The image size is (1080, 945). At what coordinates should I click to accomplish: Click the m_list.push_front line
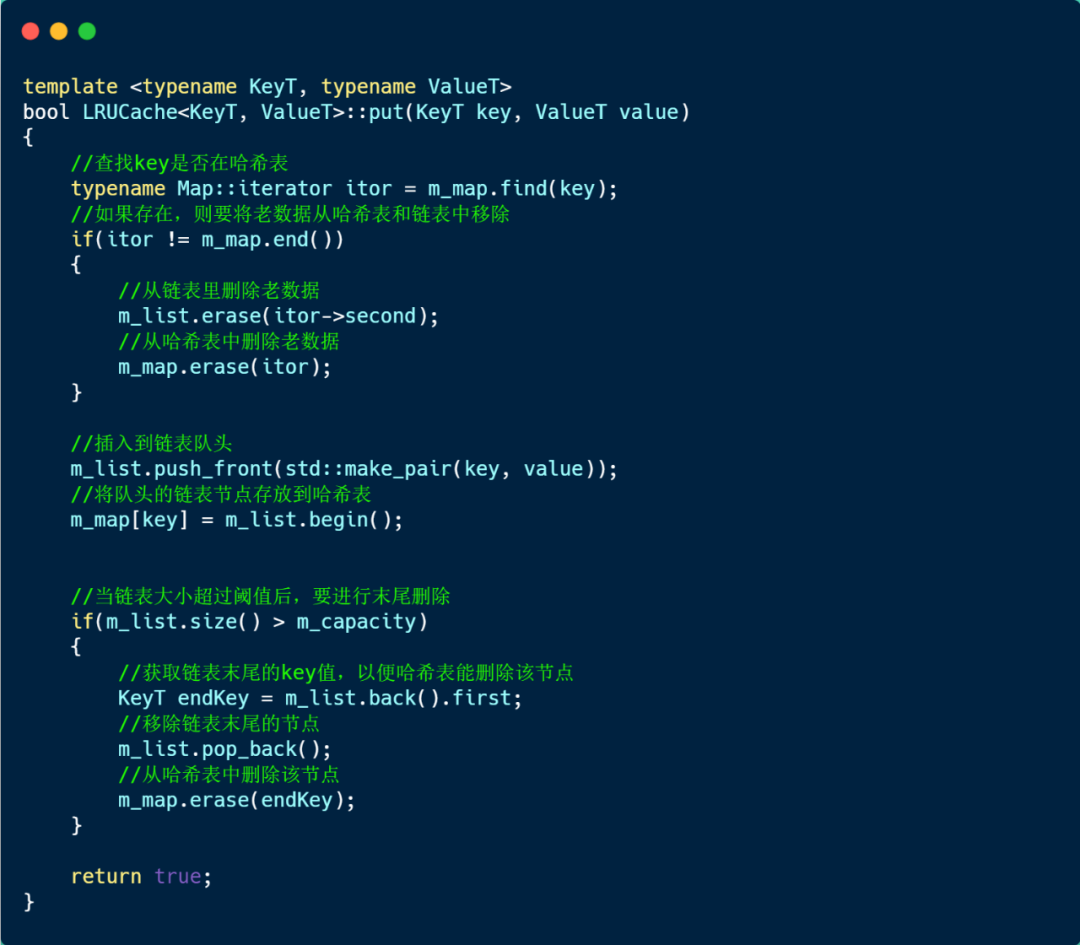pos(344,469)
